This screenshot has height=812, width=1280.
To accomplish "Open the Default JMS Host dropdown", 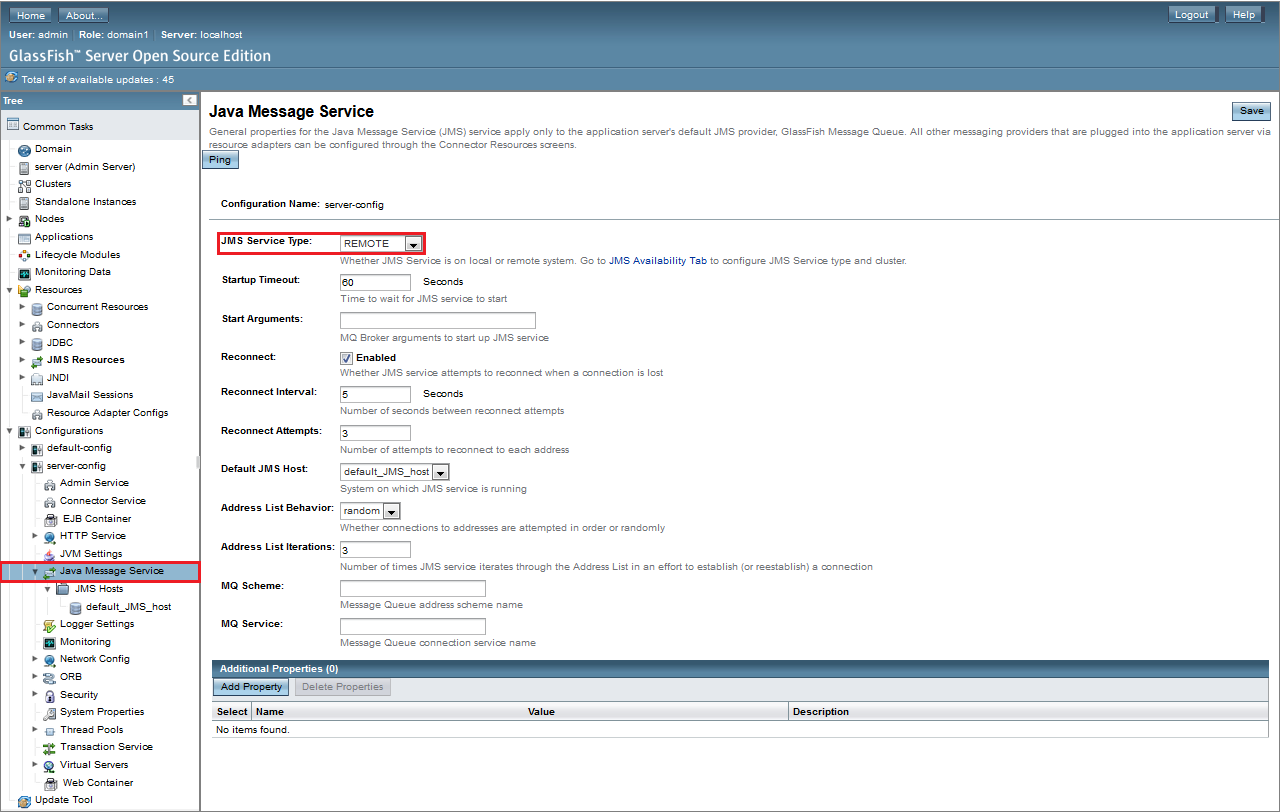I will pos(440,472).
